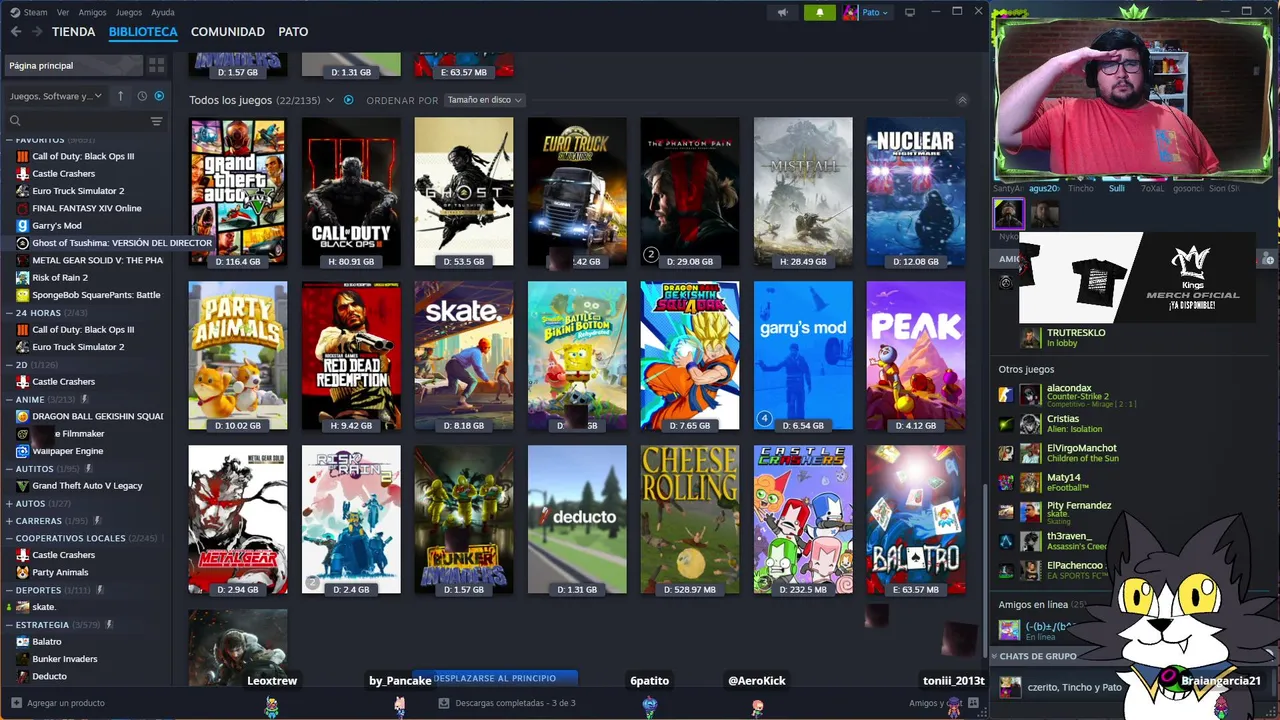The width and height of the screenshot is (1280, 720).
Task: Open Euro Truck Simulator 2 cover
Action: pyautogui.click(x=577, y=192)
